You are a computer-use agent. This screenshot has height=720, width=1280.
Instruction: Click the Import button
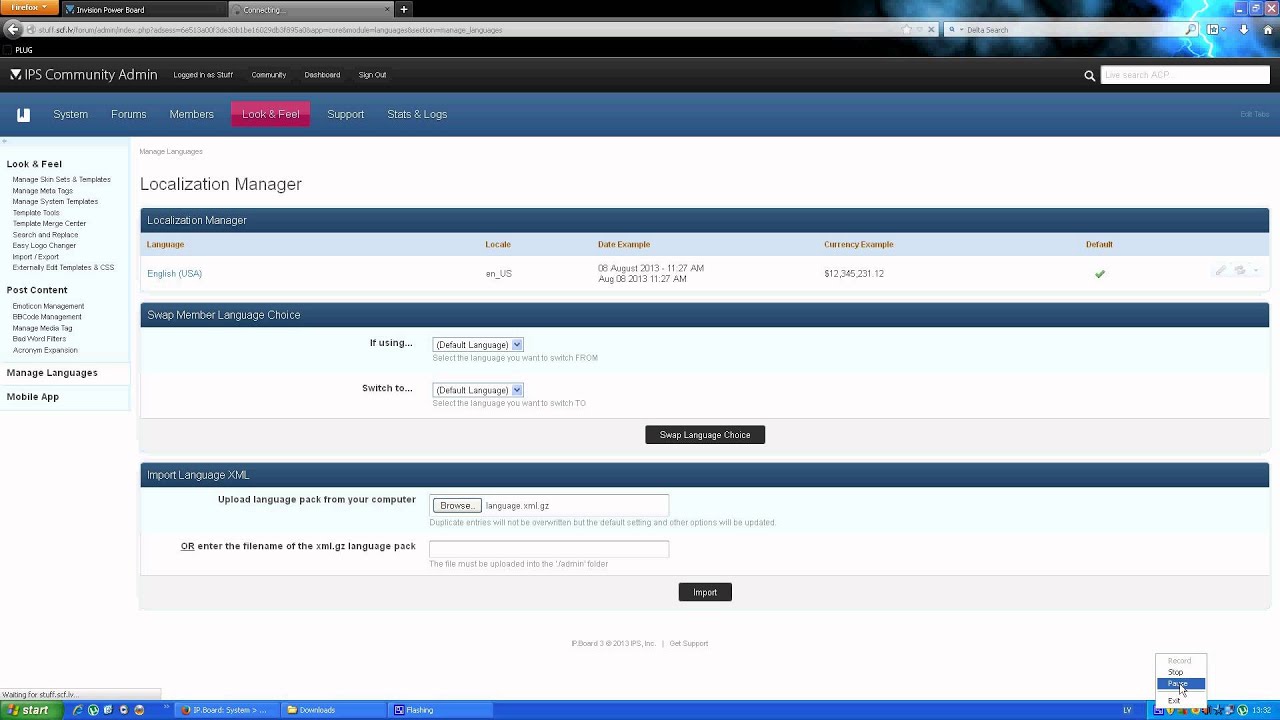tap(705, 592)
